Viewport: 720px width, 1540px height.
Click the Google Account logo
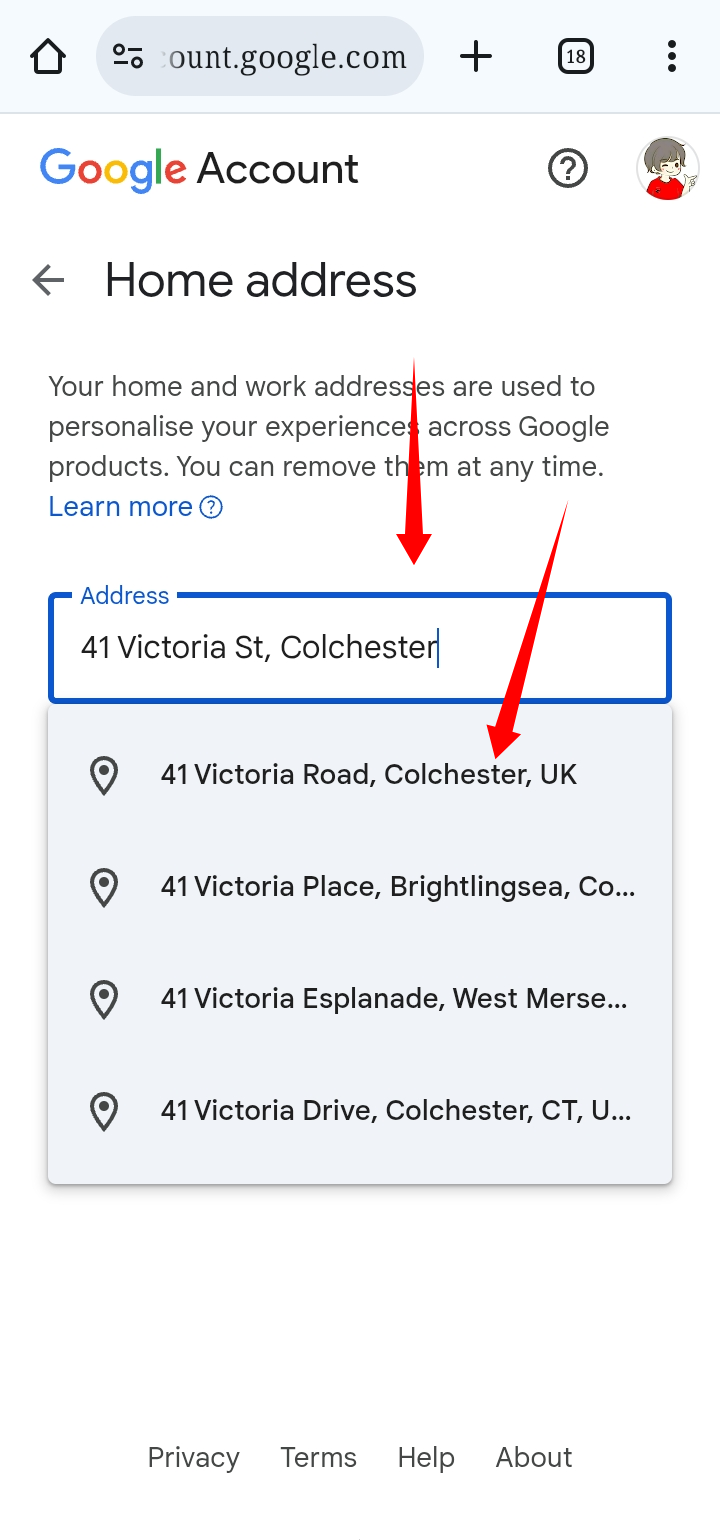[199, 169]
